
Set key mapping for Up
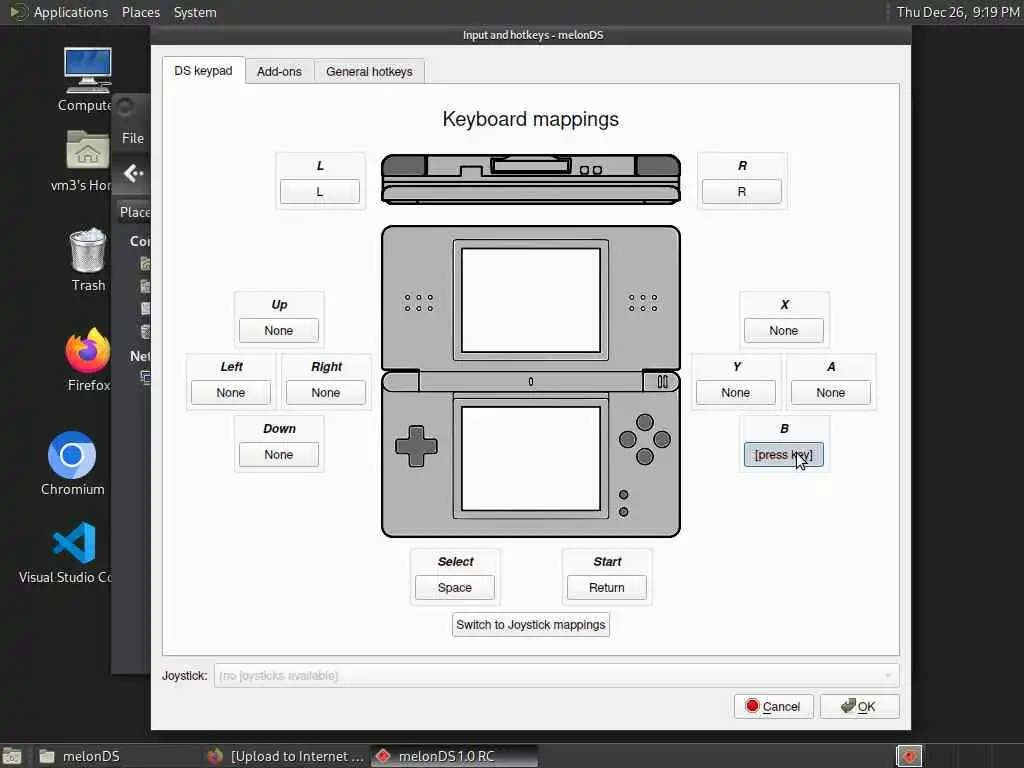coord(278,330)
